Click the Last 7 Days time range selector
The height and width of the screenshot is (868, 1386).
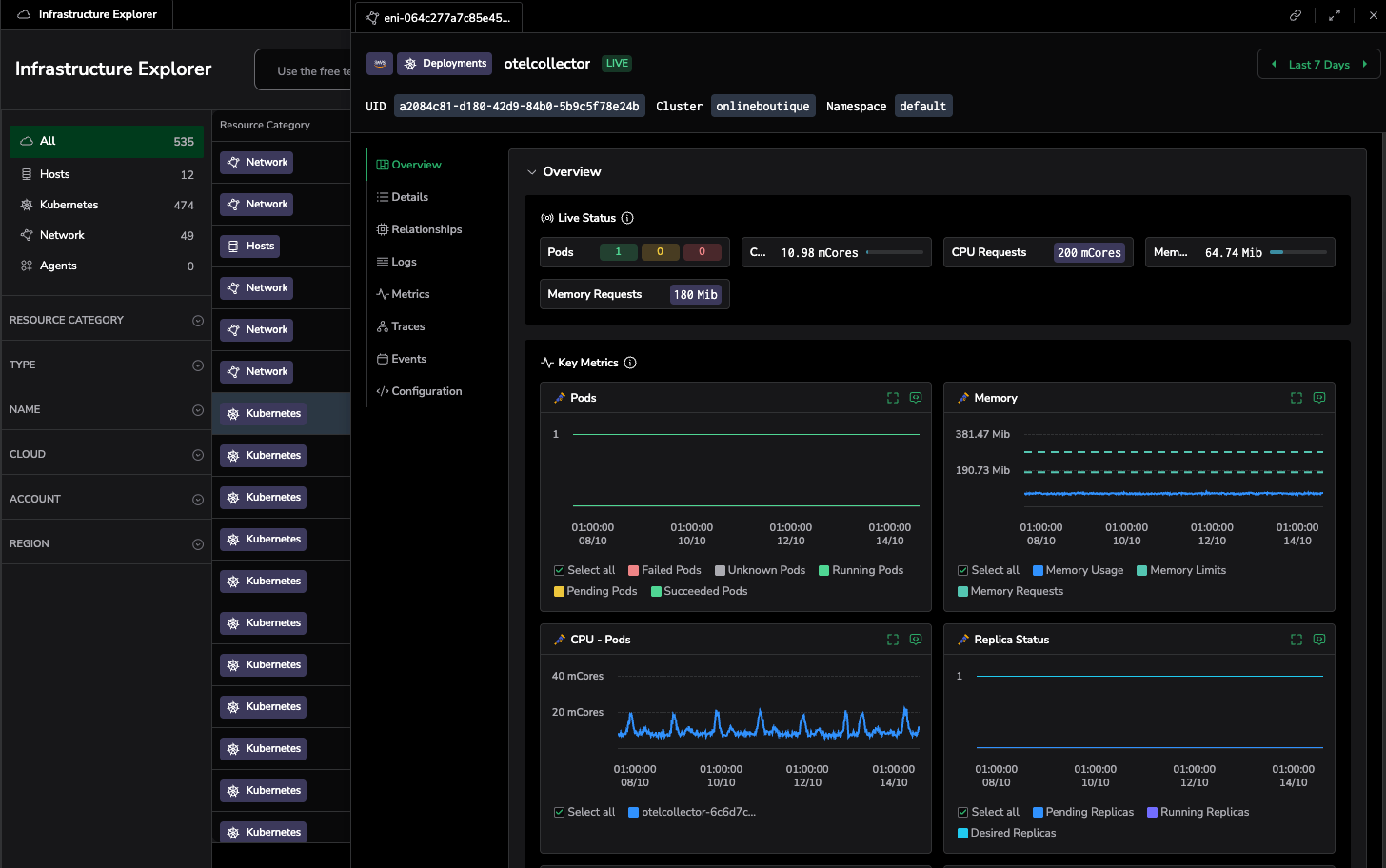point(1318,65)
